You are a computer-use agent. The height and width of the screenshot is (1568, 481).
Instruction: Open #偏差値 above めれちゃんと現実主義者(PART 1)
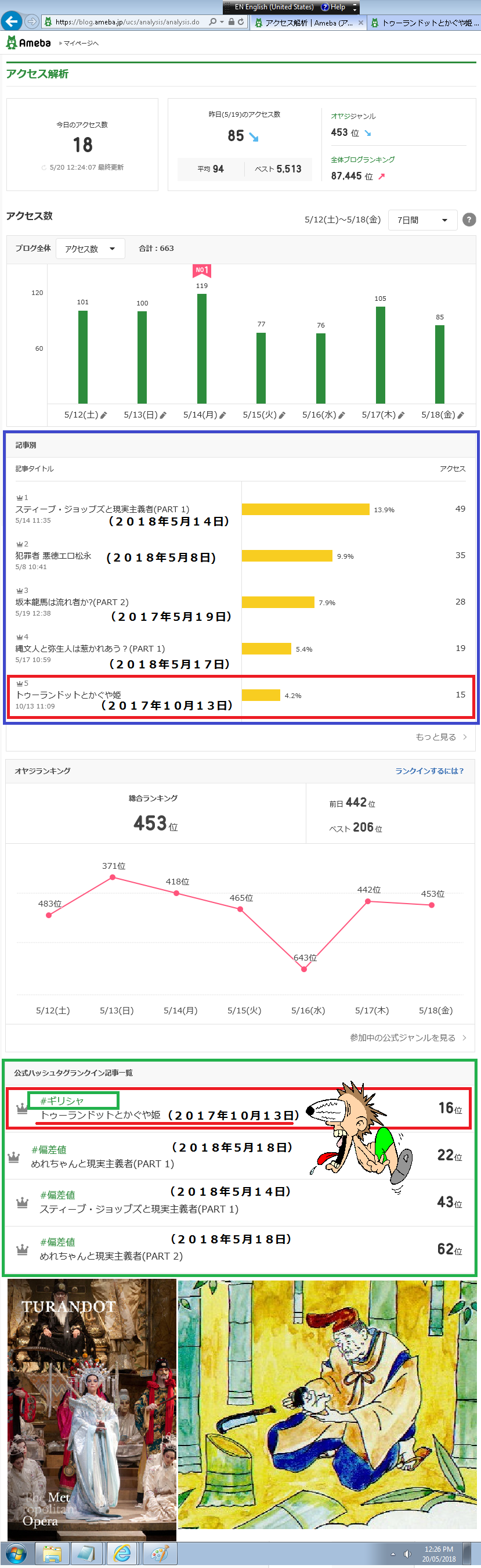(49, 1149)
